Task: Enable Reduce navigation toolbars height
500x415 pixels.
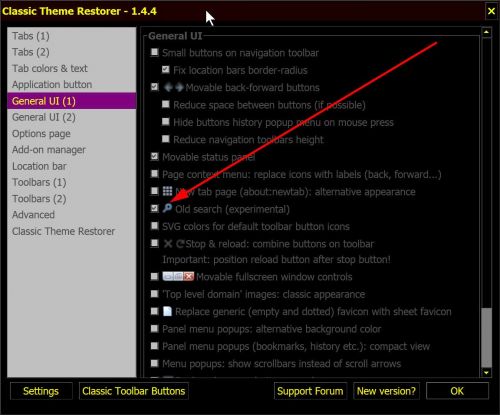Action: [x=165, y=139]
